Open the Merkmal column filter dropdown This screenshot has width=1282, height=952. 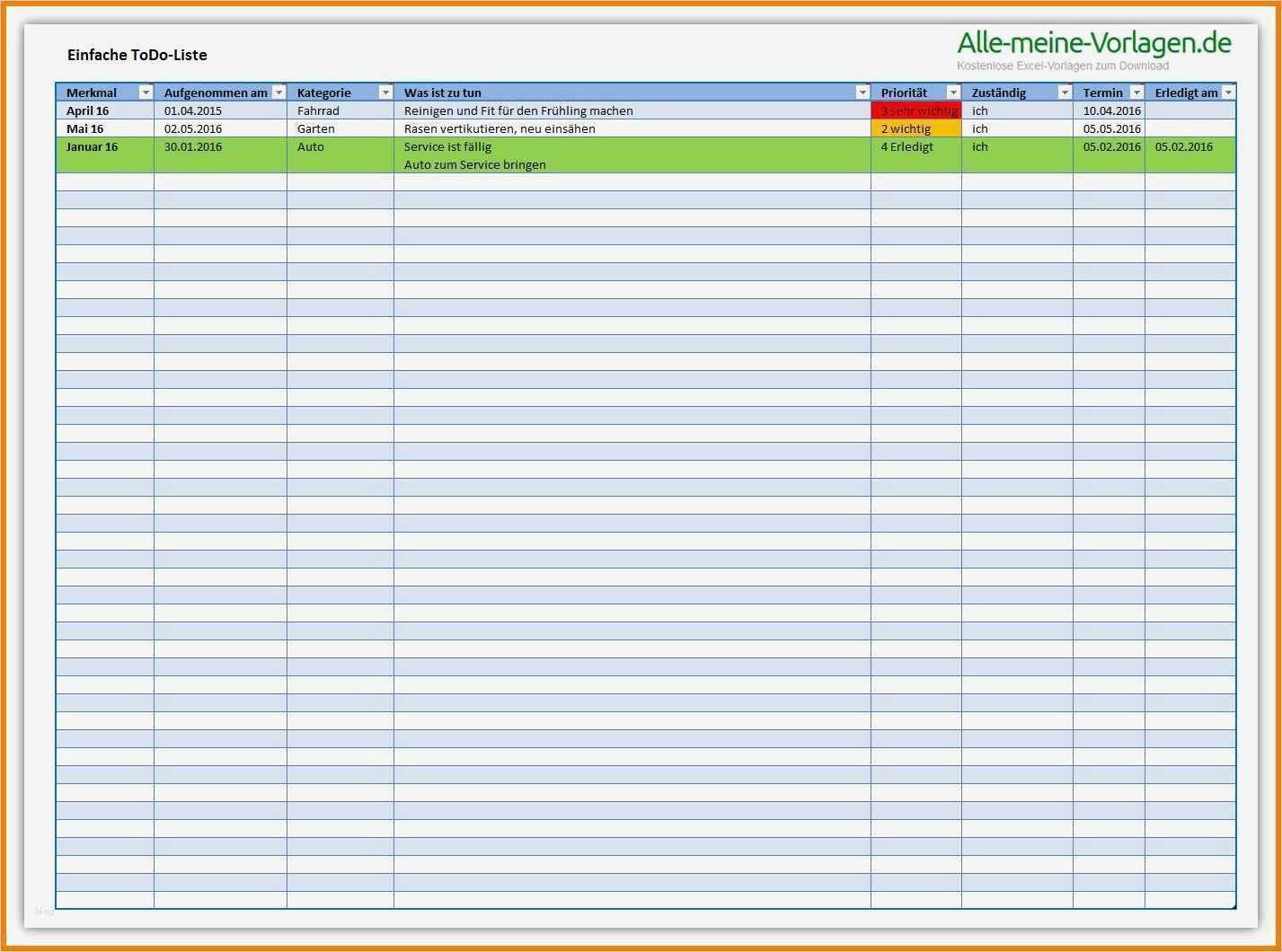point(146,93)
